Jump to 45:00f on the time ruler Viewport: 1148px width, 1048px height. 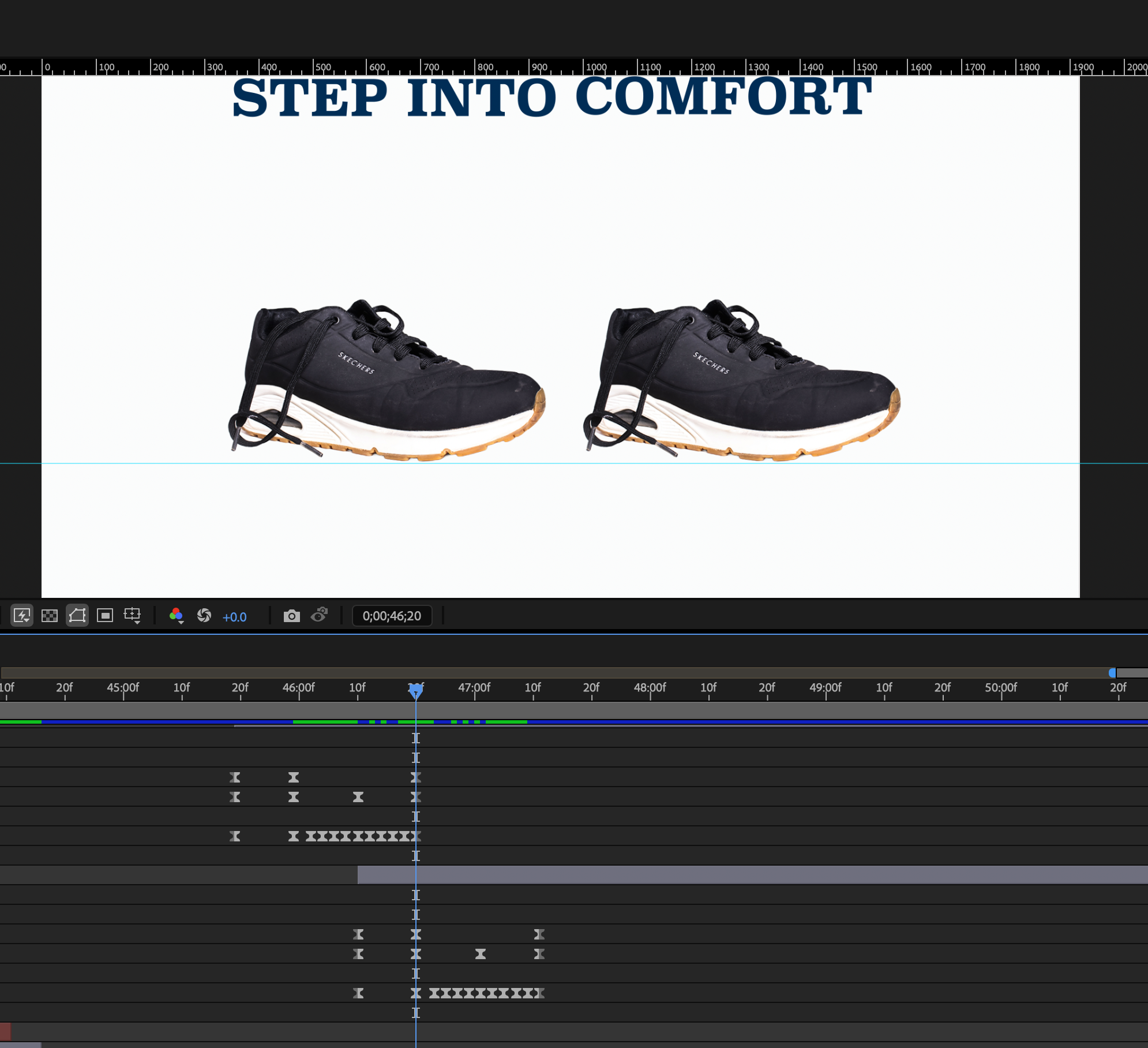pyautogui.click(x=123, y=687)
